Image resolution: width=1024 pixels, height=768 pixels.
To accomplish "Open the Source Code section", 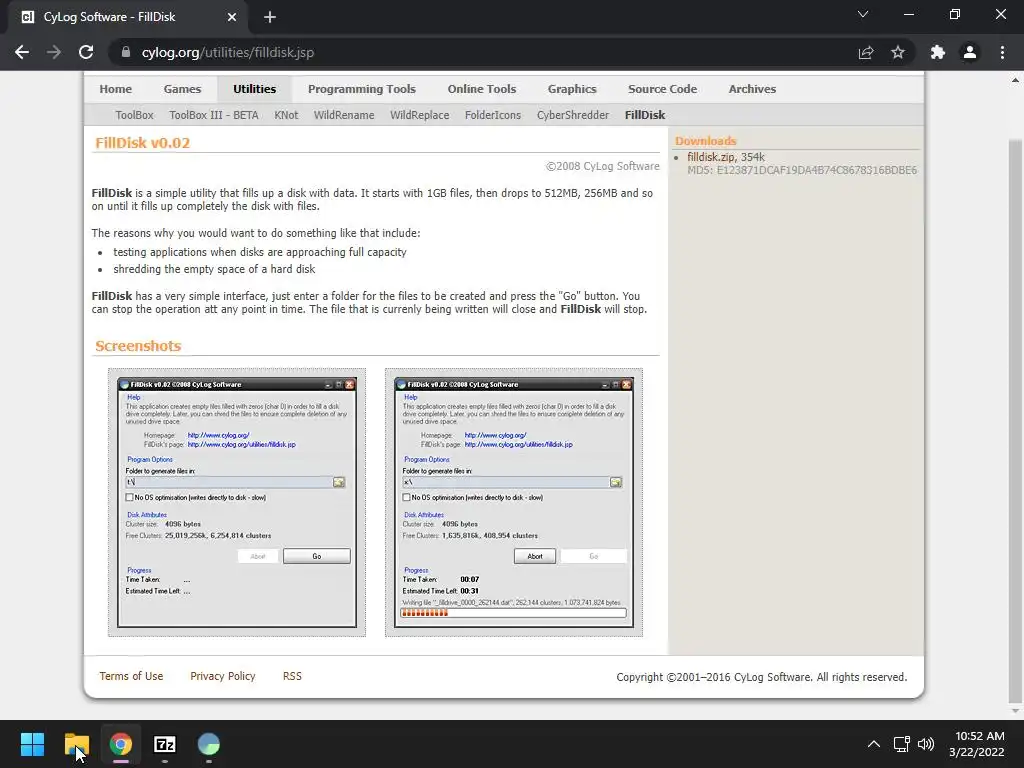I will pos(662,89).
